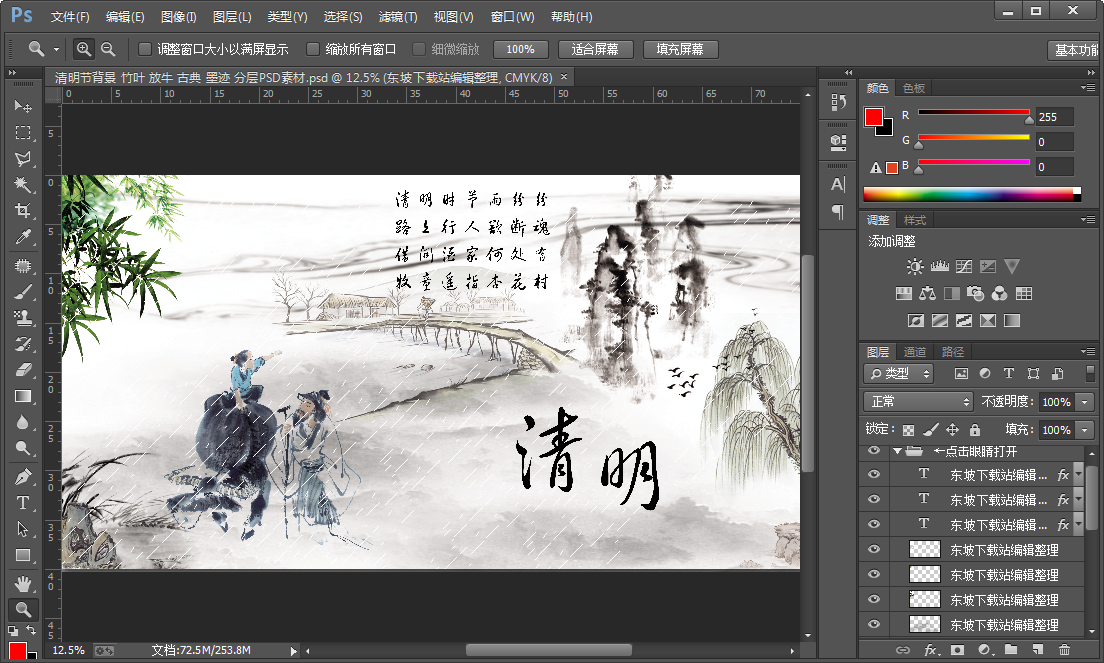Switch to the 通道 tab
Viewport: 1104px width, 663px height.
pyautogui.click(x=914, y=352)
